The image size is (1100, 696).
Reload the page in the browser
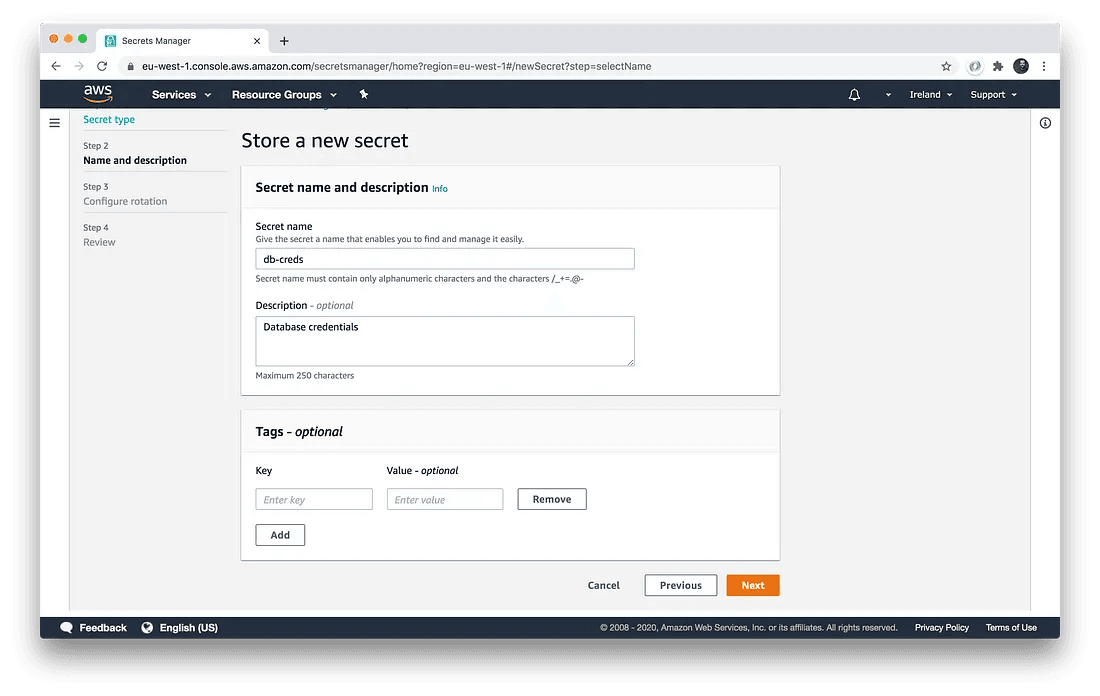(x=102, y=66)
